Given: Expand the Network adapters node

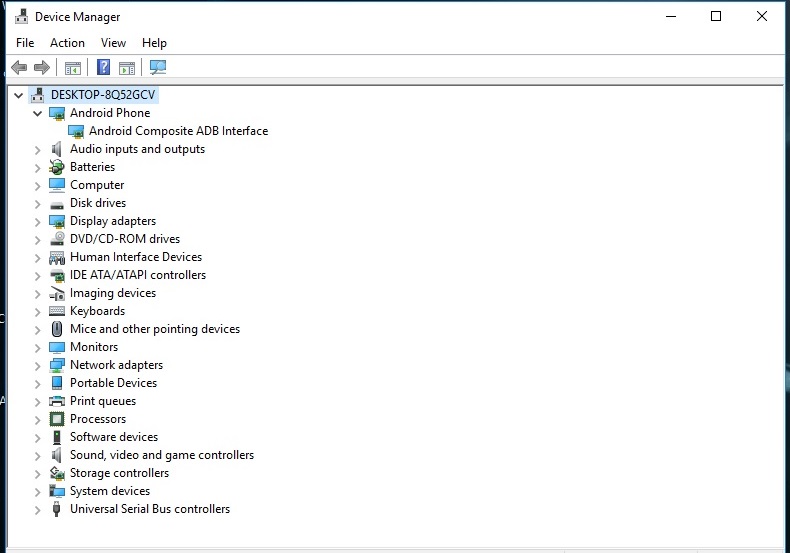Looking at the screenshot, I should click(37, 366).
